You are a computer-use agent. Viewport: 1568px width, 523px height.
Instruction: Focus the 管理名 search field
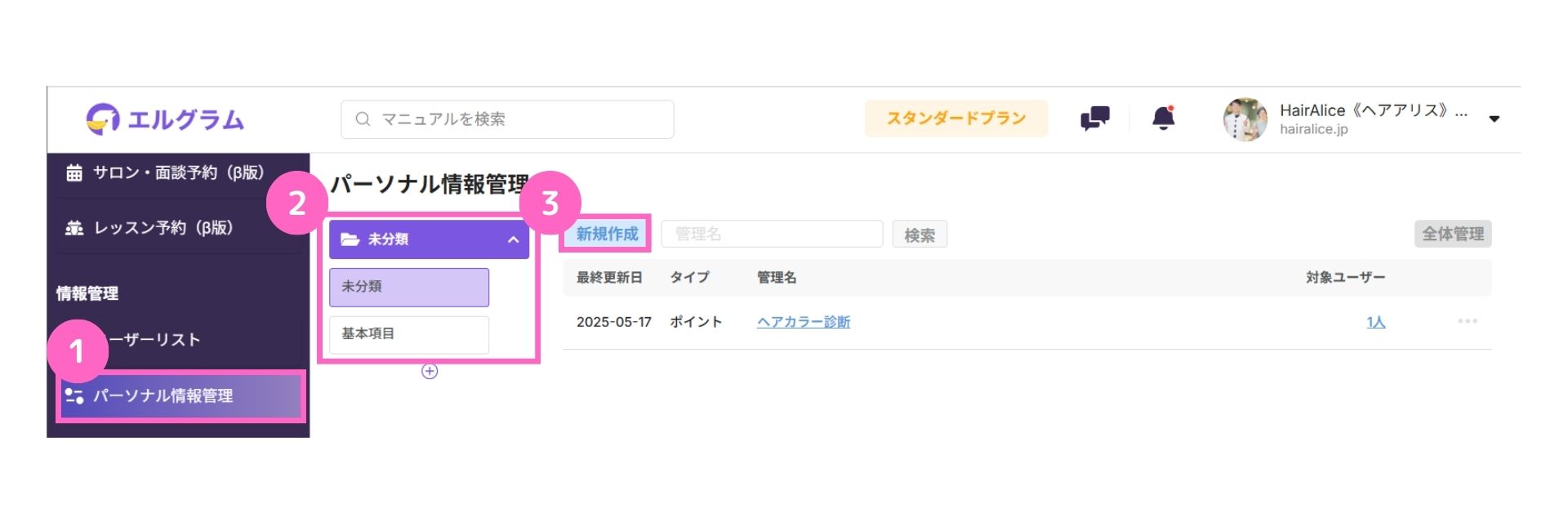click(772, 235)
